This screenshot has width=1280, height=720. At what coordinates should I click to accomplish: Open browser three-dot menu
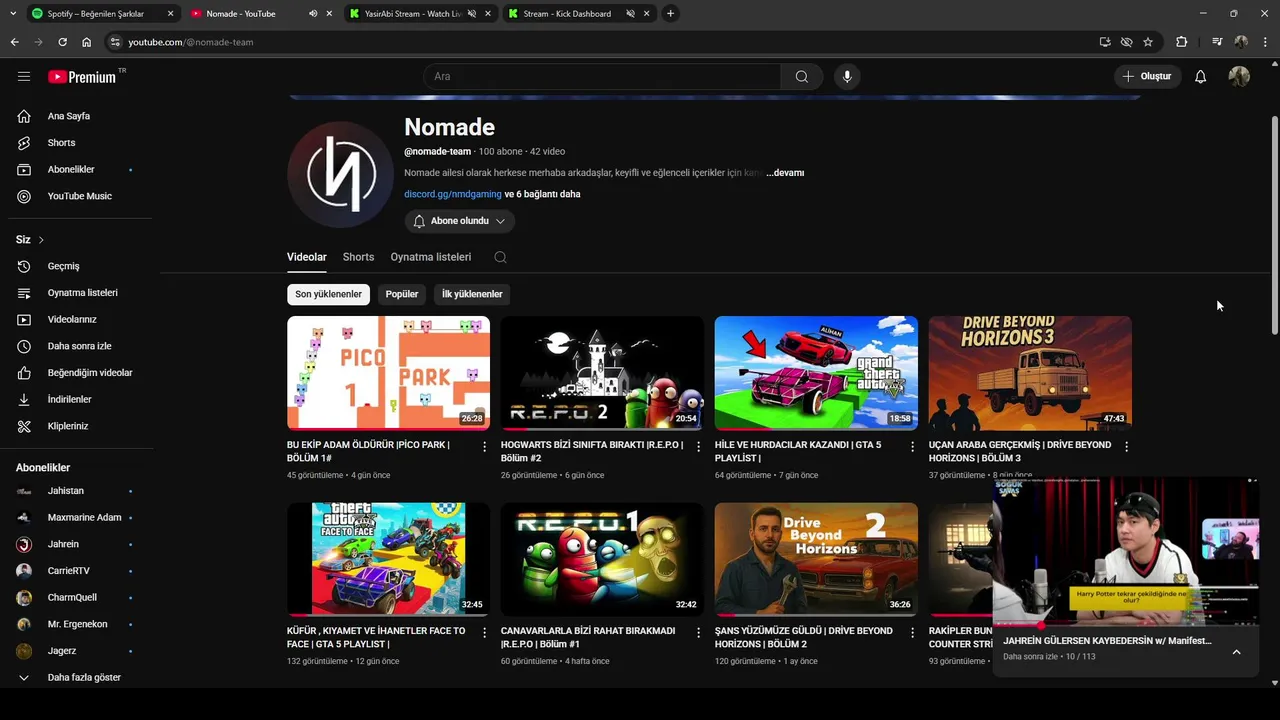1265,42
